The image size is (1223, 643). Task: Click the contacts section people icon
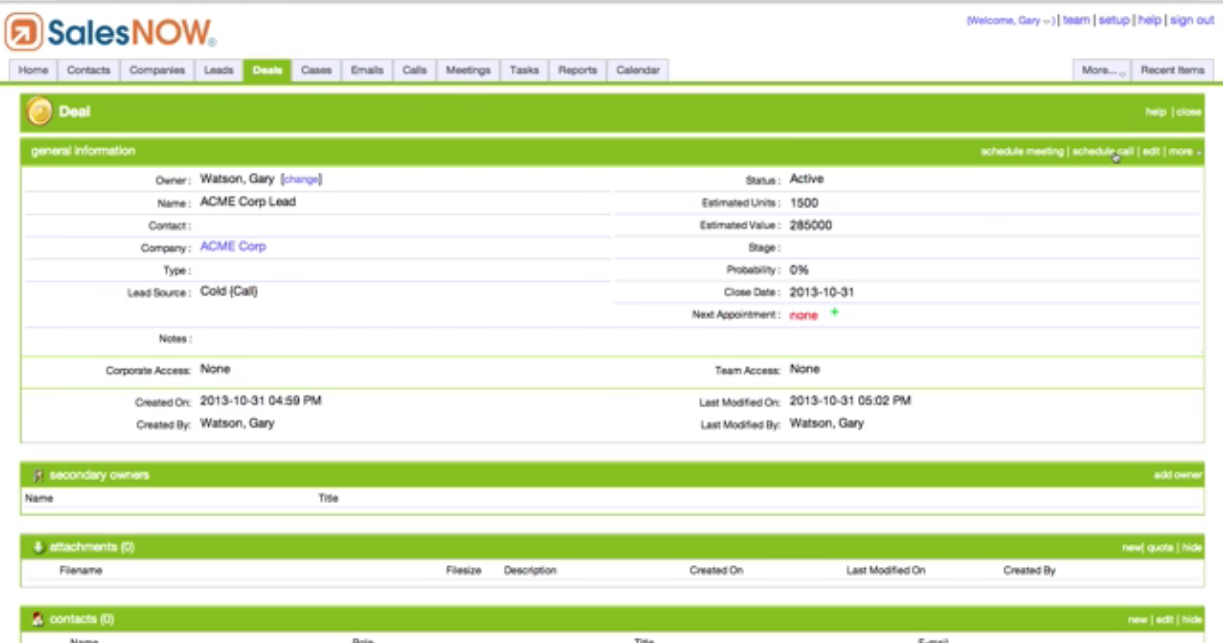coord(38,619)
